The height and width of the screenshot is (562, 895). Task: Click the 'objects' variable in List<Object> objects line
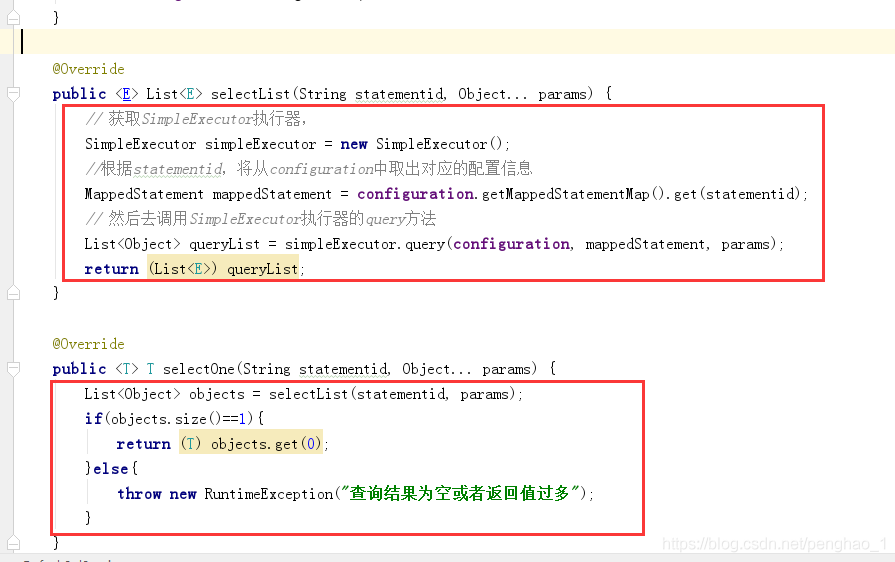coord(217,394)
